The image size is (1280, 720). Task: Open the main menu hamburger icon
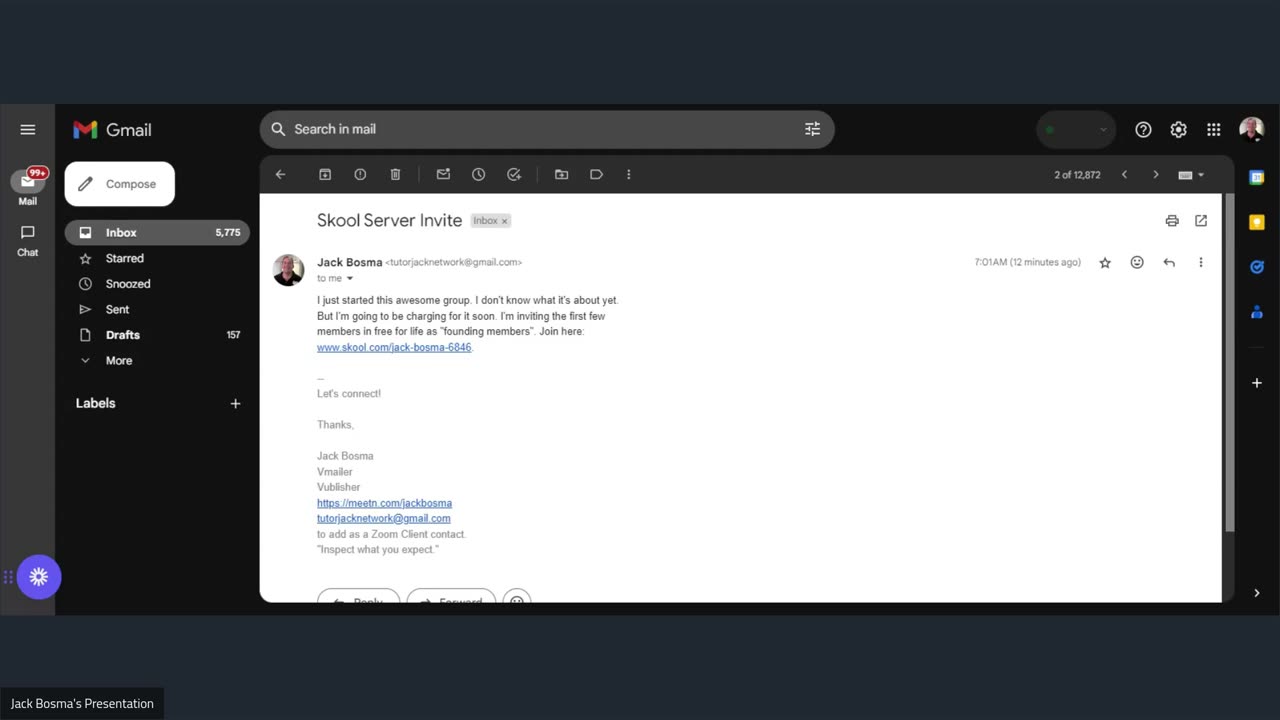pos(28,130)
